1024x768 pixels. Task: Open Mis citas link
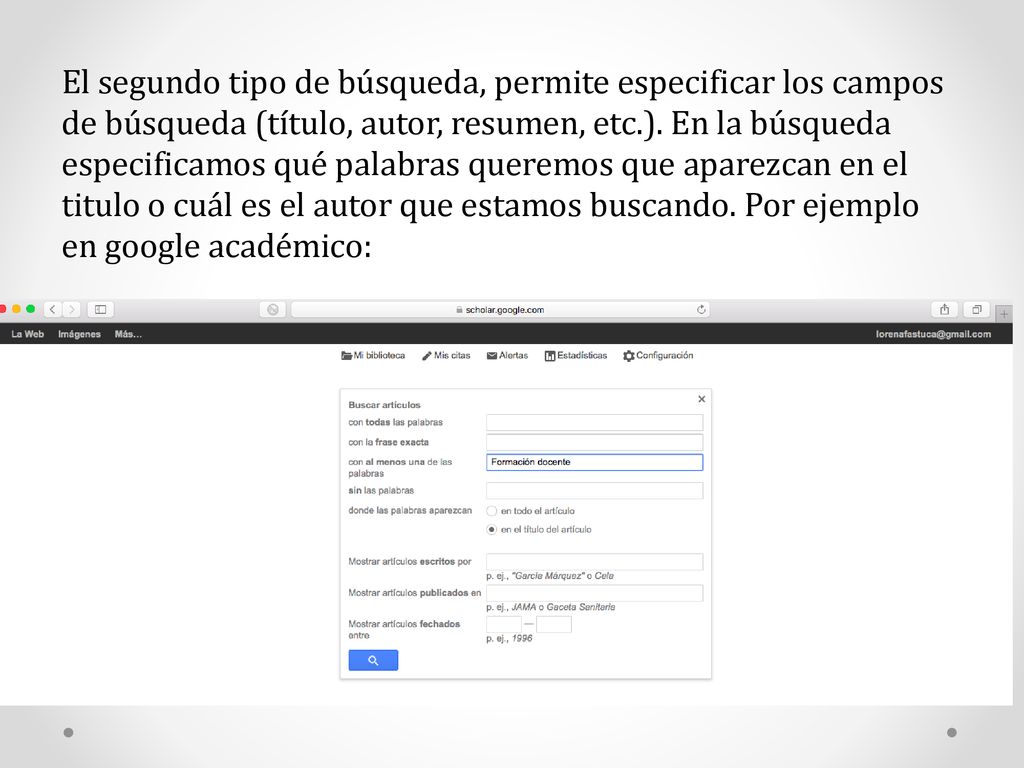(x=446, y=355)
